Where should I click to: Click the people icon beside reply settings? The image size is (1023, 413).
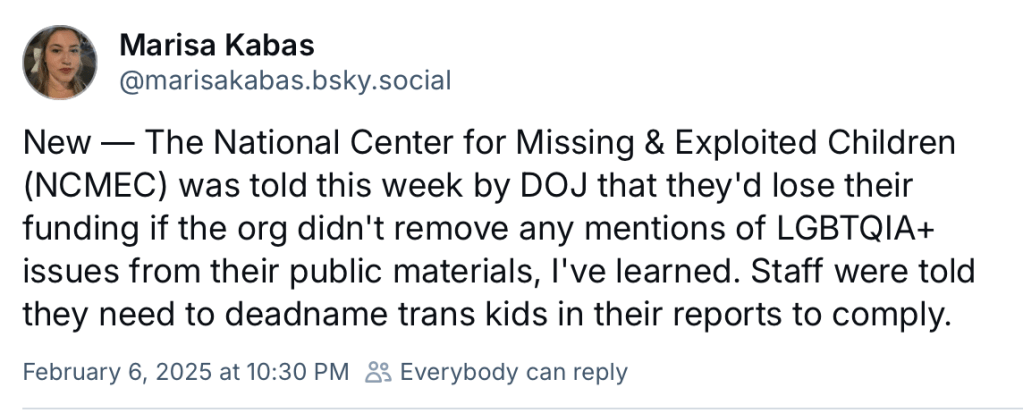[x=377, y=373]
